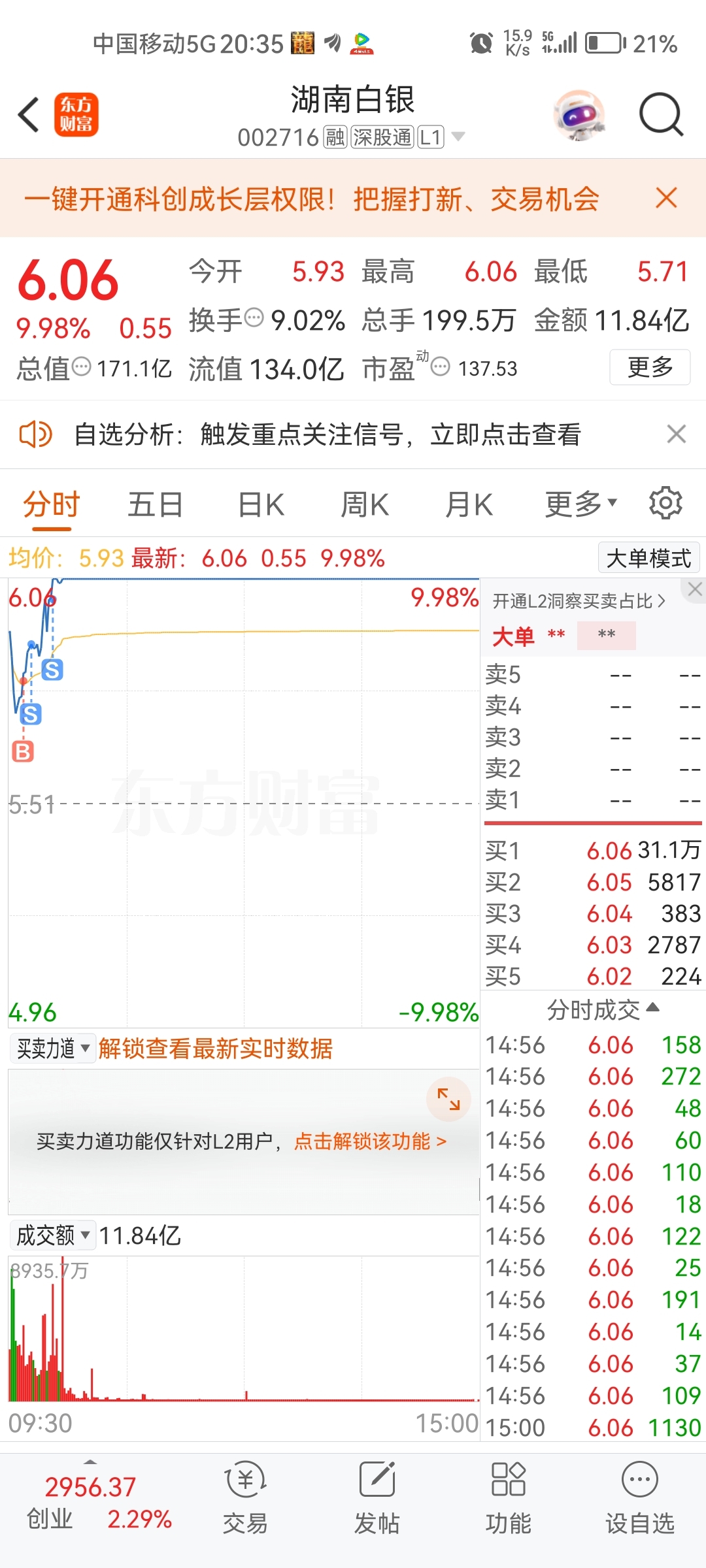The image size is (706, 1568).
Task: Switch to the 周K tab
Action: 365,504
